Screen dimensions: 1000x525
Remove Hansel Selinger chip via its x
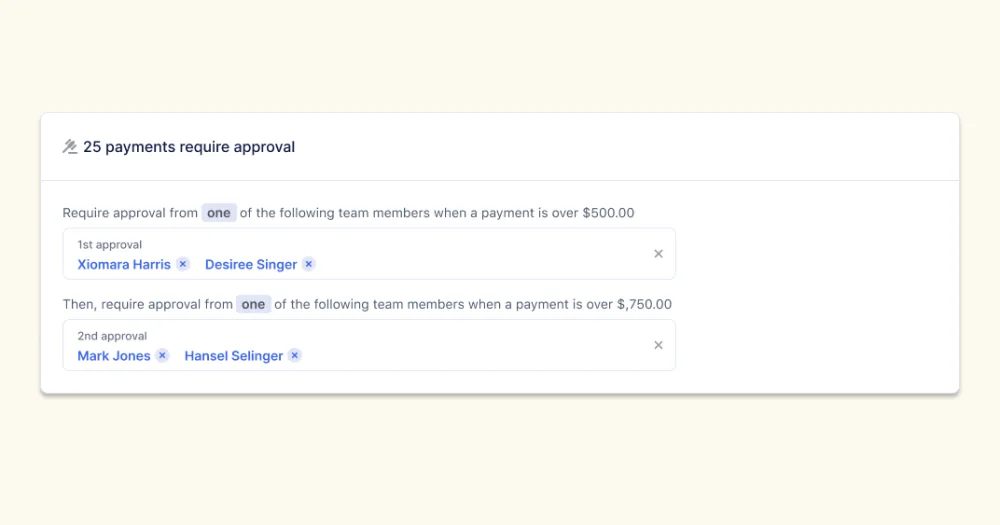tap(295, 355)
